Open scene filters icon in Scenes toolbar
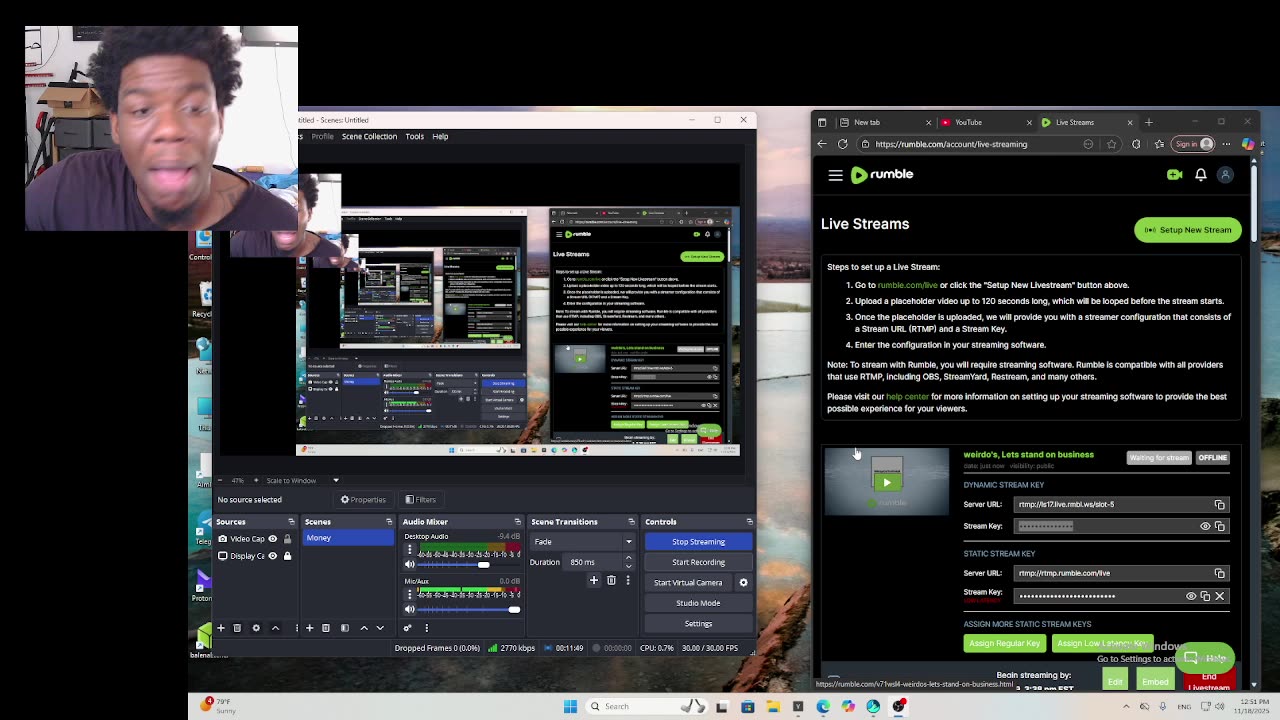Viewport: 1280px width, 720px height. click(344, 628)
